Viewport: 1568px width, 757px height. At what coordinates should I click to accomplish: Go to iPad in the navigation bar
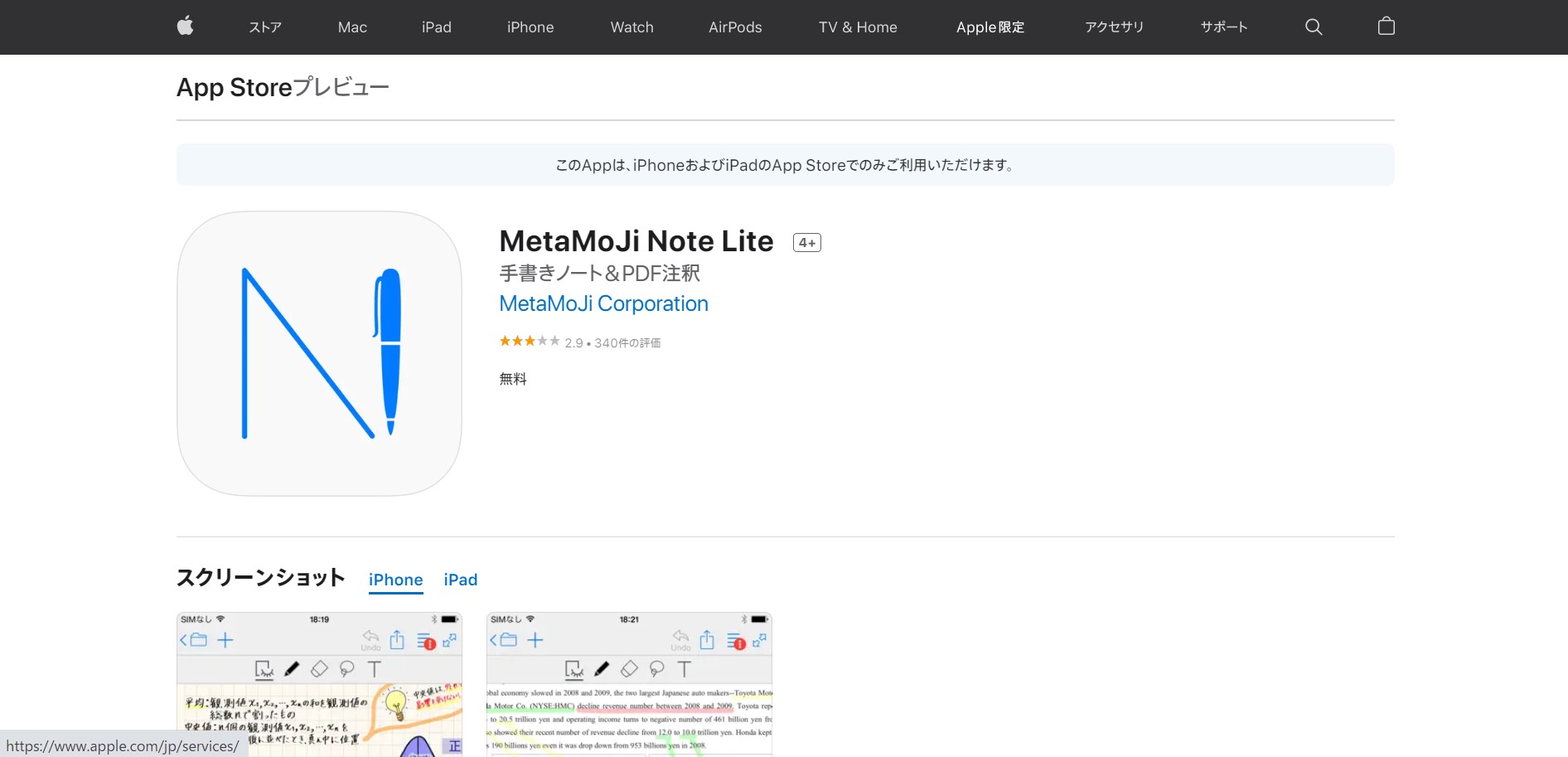click(436, 27)
